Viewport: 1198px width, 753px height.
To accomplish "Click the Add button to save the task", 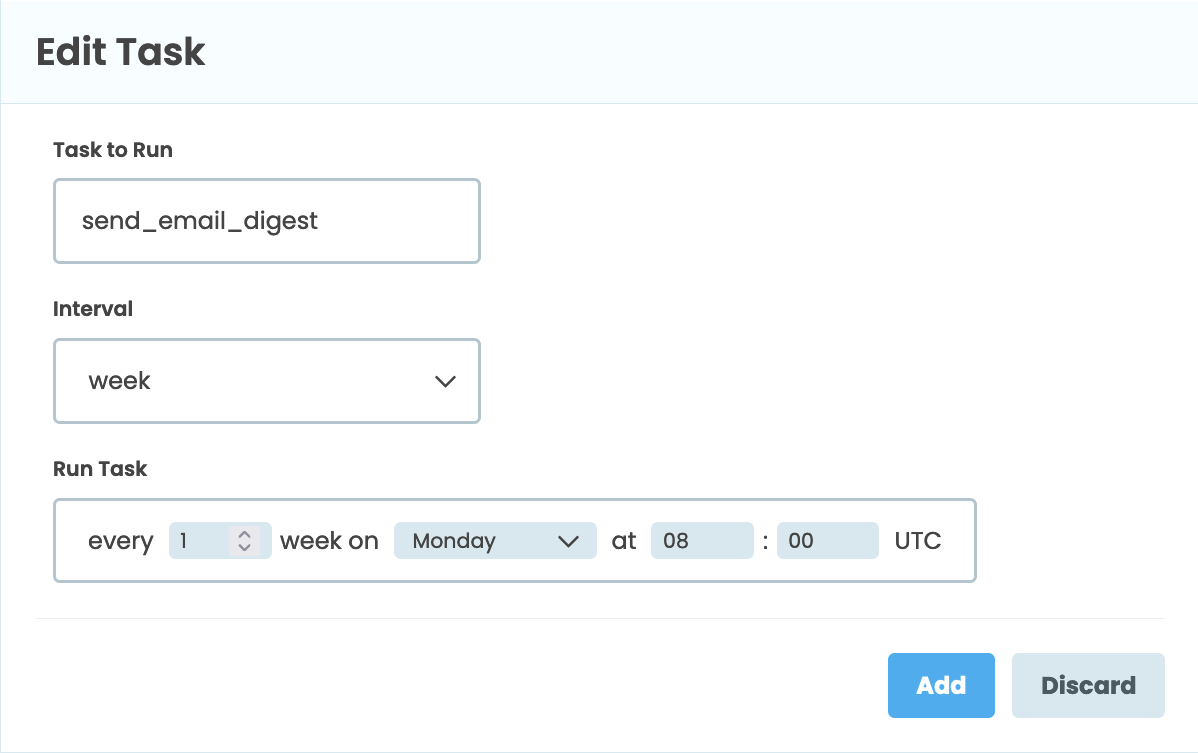I will (x=940, y=685).
